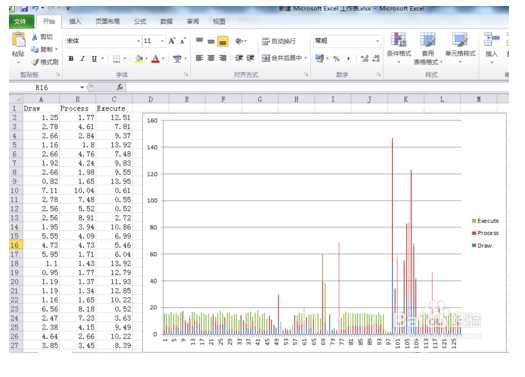Click the percent style icon
The height and width of the screenshot is (377, 525).
click(336, 59)
